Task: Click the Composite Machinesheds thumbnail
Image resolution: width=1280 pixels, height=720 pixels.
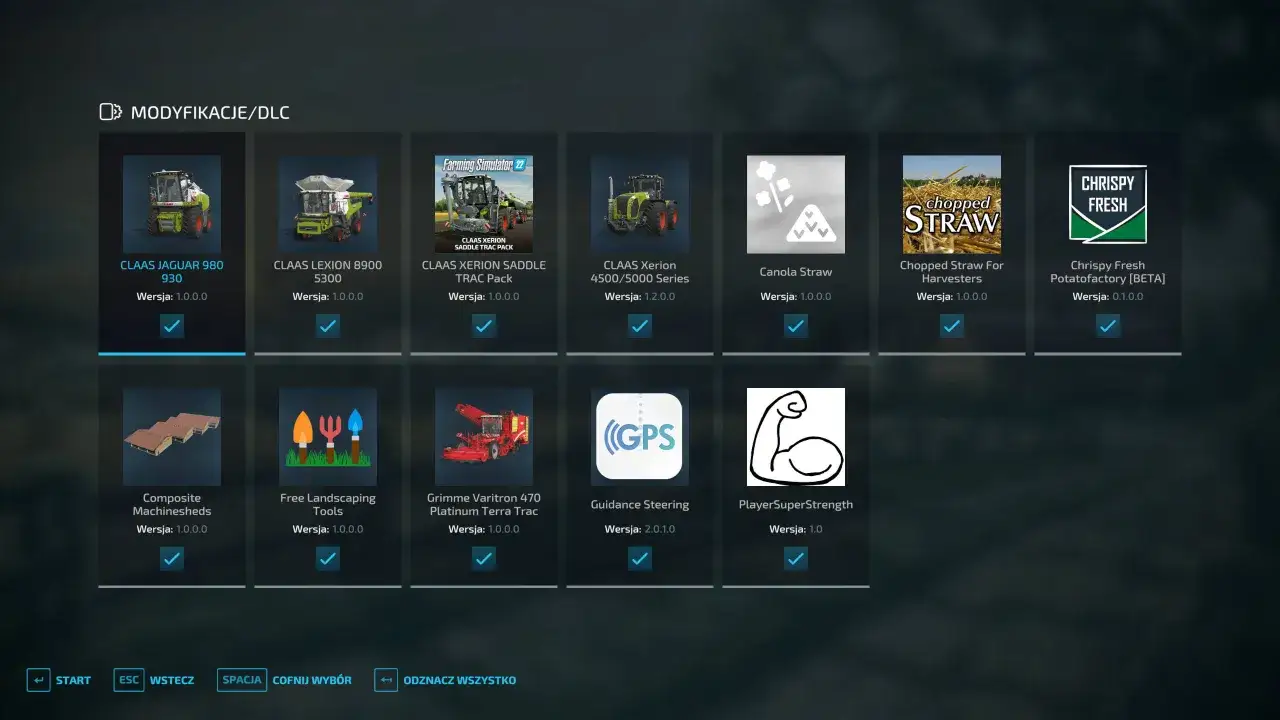Action: click(x=172, y=437)
